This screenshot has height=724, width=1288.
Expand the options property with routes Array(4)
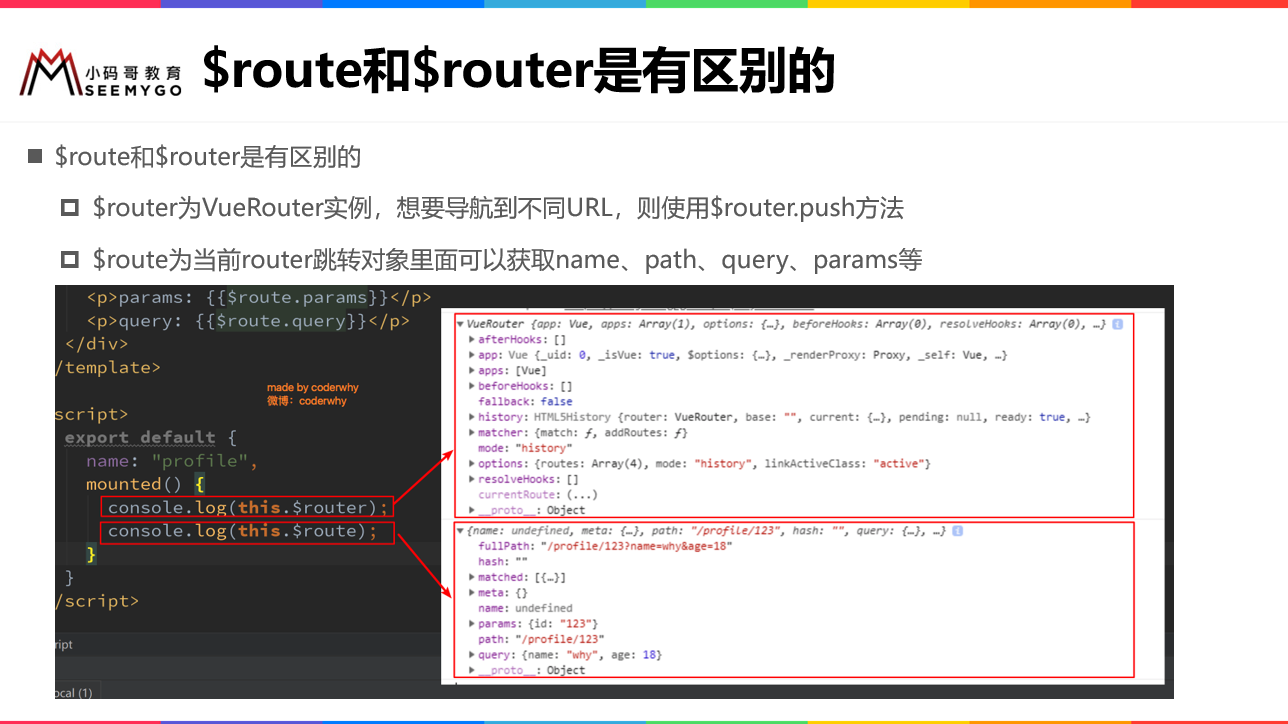point(471,464)
